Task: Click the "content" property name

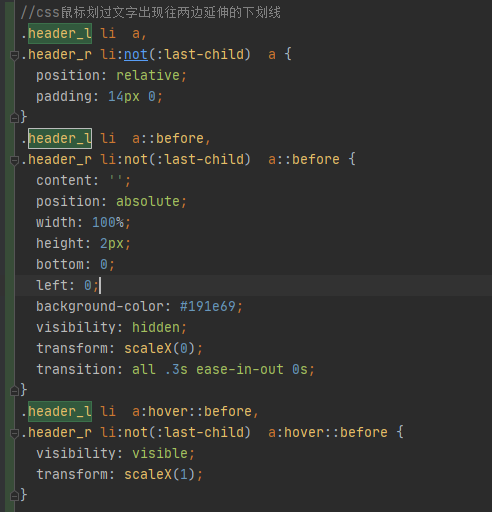Action: click(x=65, y=180)
